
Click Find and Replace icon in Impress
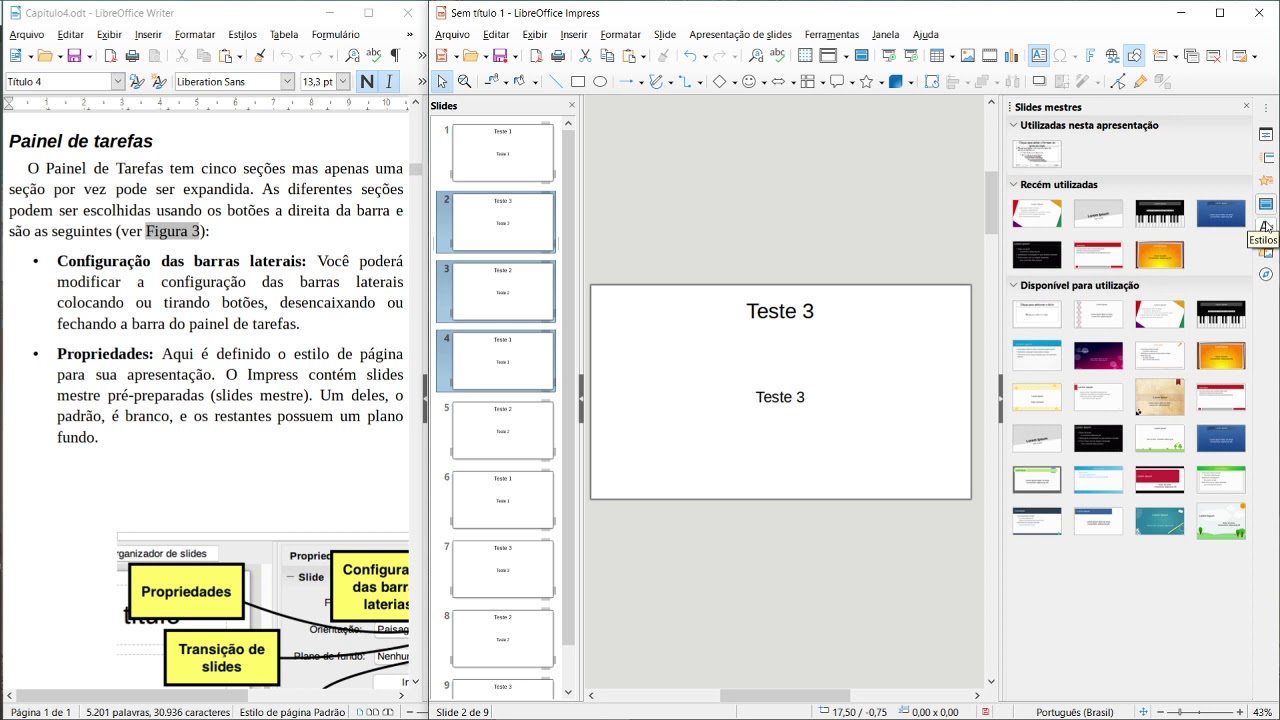pos(755,56)
